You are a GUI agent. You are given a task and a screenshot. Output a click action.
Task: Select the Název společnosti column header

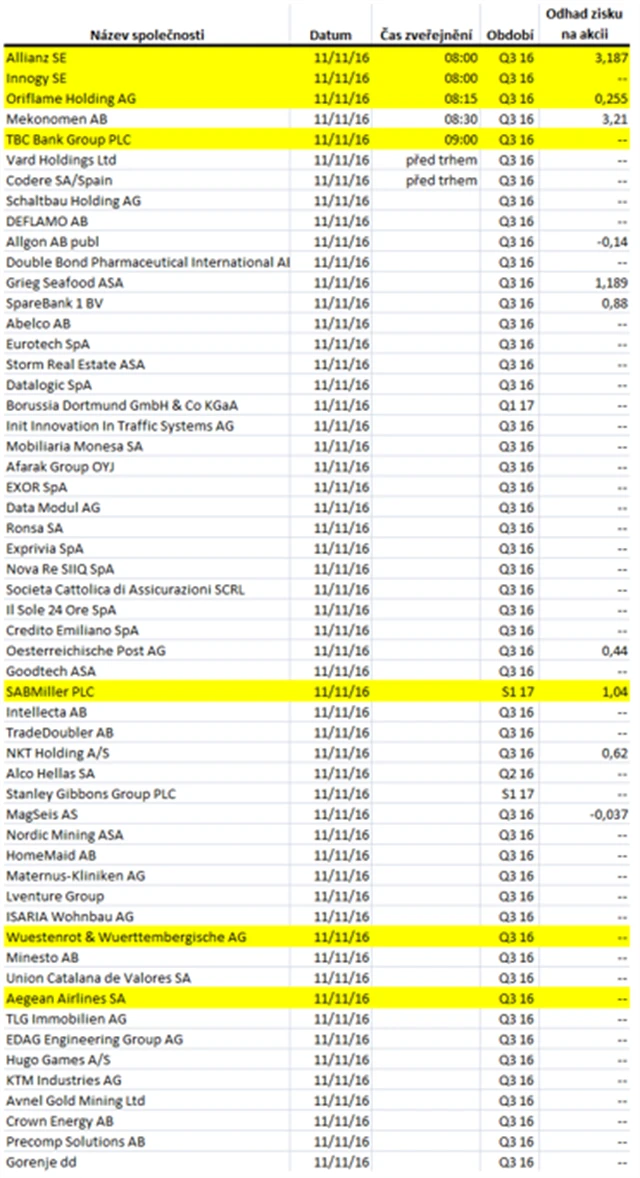pyautogui.click(x=147, y=35)
